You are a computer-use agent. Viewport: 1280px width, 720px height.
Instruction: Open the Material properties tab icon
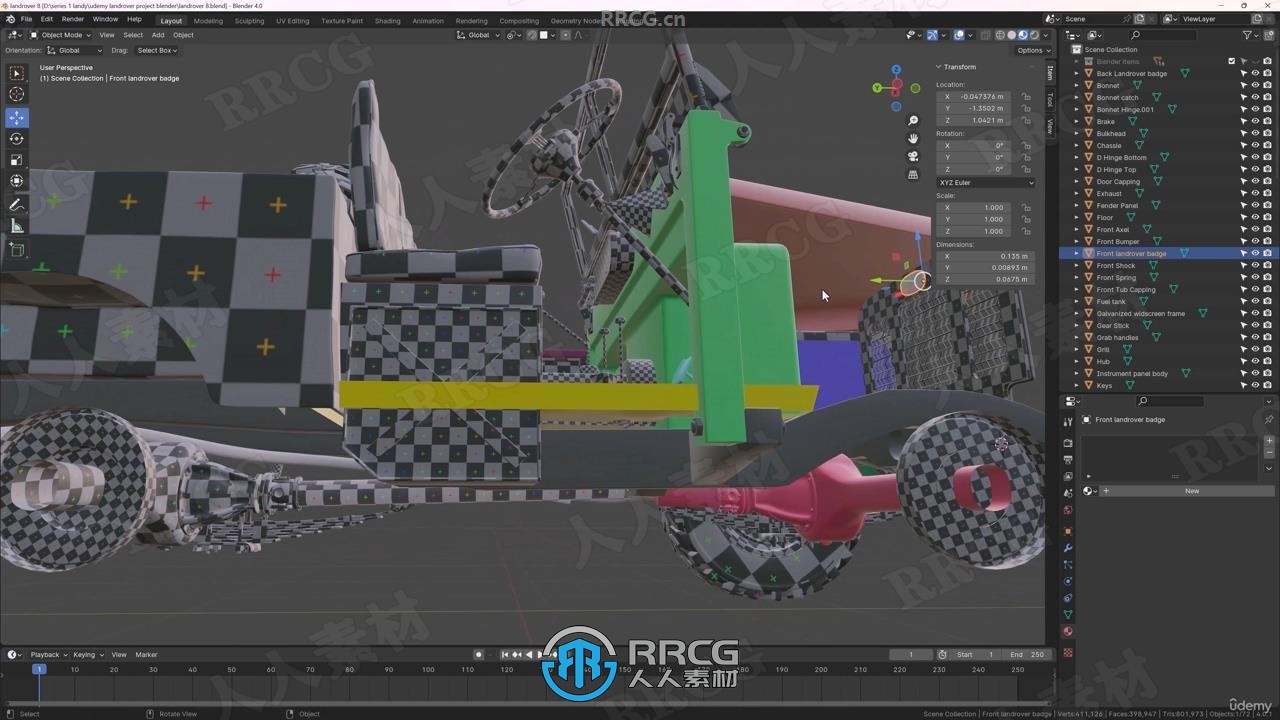click(x=1068, y=632)
